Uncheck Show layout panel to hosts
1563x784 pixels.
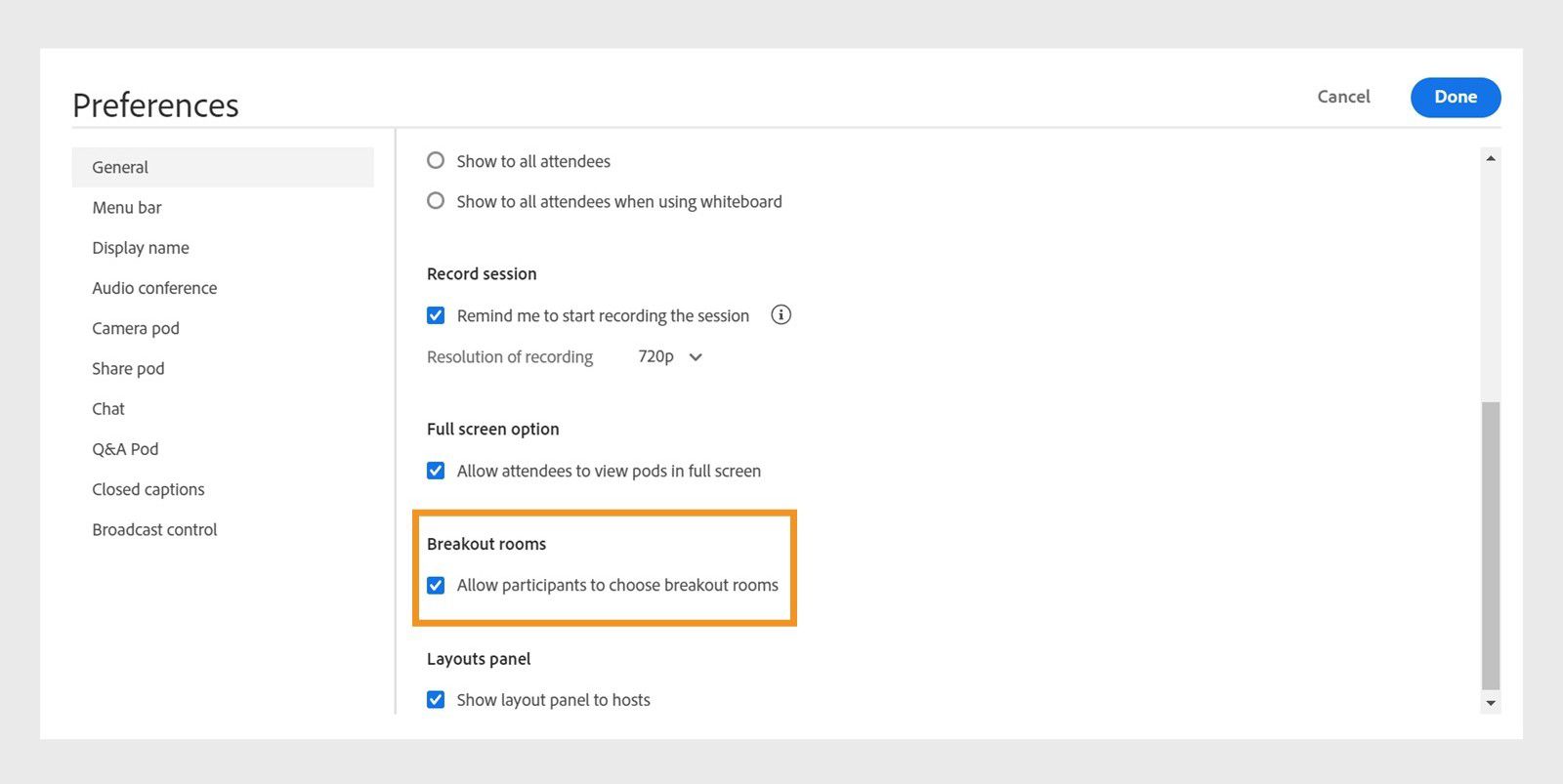click(x=436, y=700)
